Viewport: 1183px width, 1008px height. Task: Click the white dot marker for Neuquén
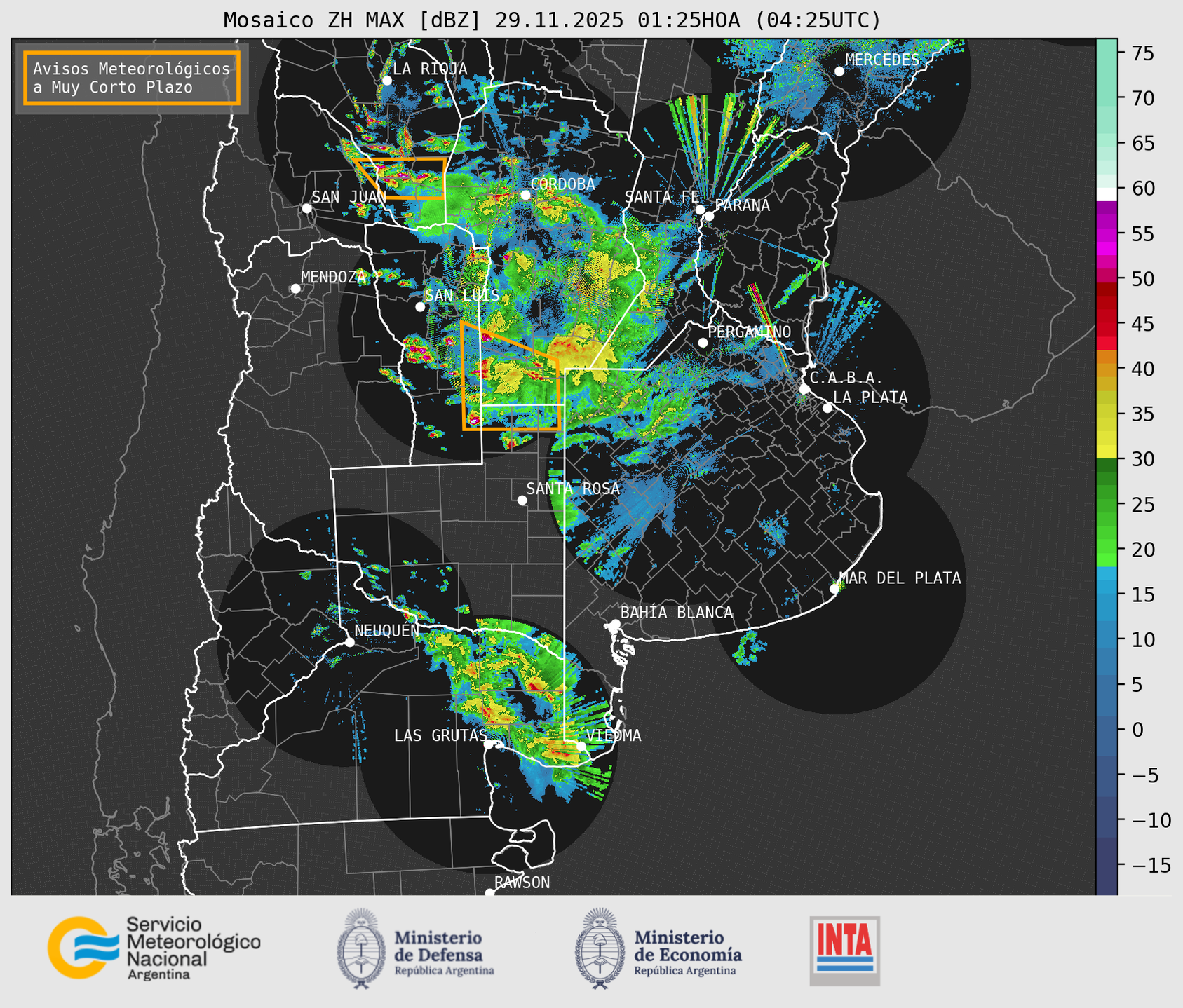(x=349, y=641)
